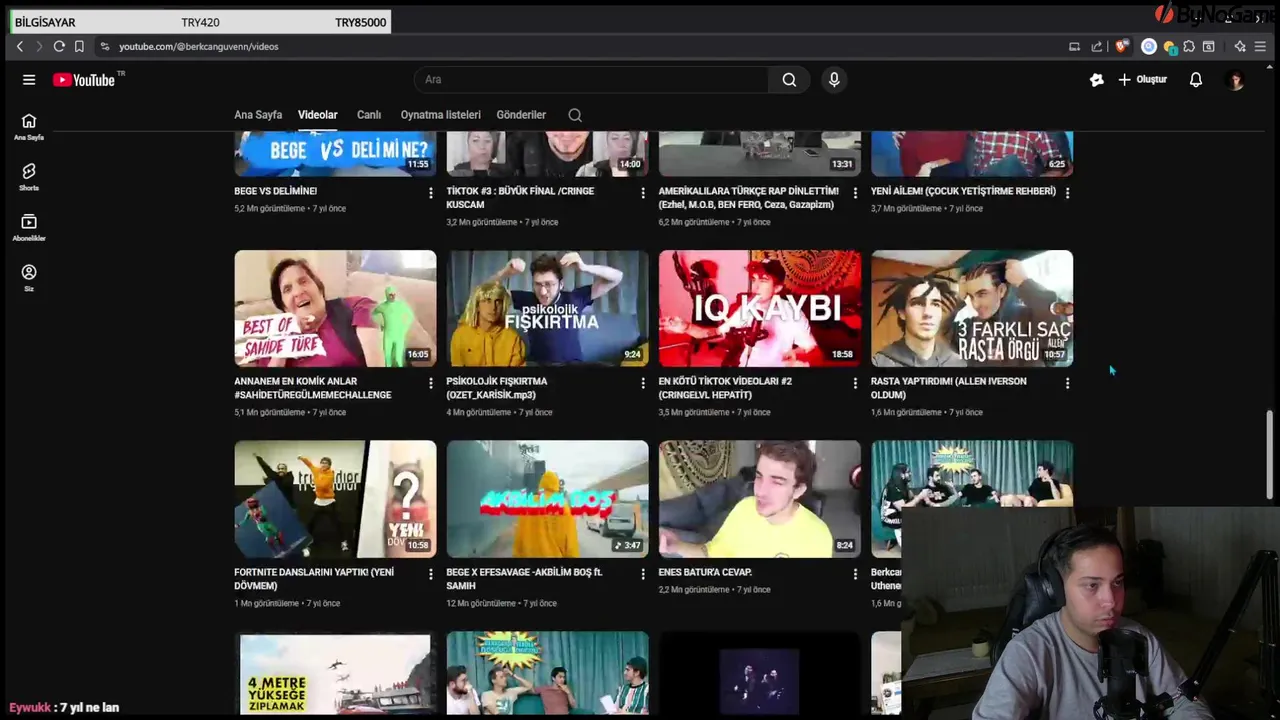Click the youtube.com address bar URL
Viewport: 1280px width, 720px height.
[x=198, y=46]
